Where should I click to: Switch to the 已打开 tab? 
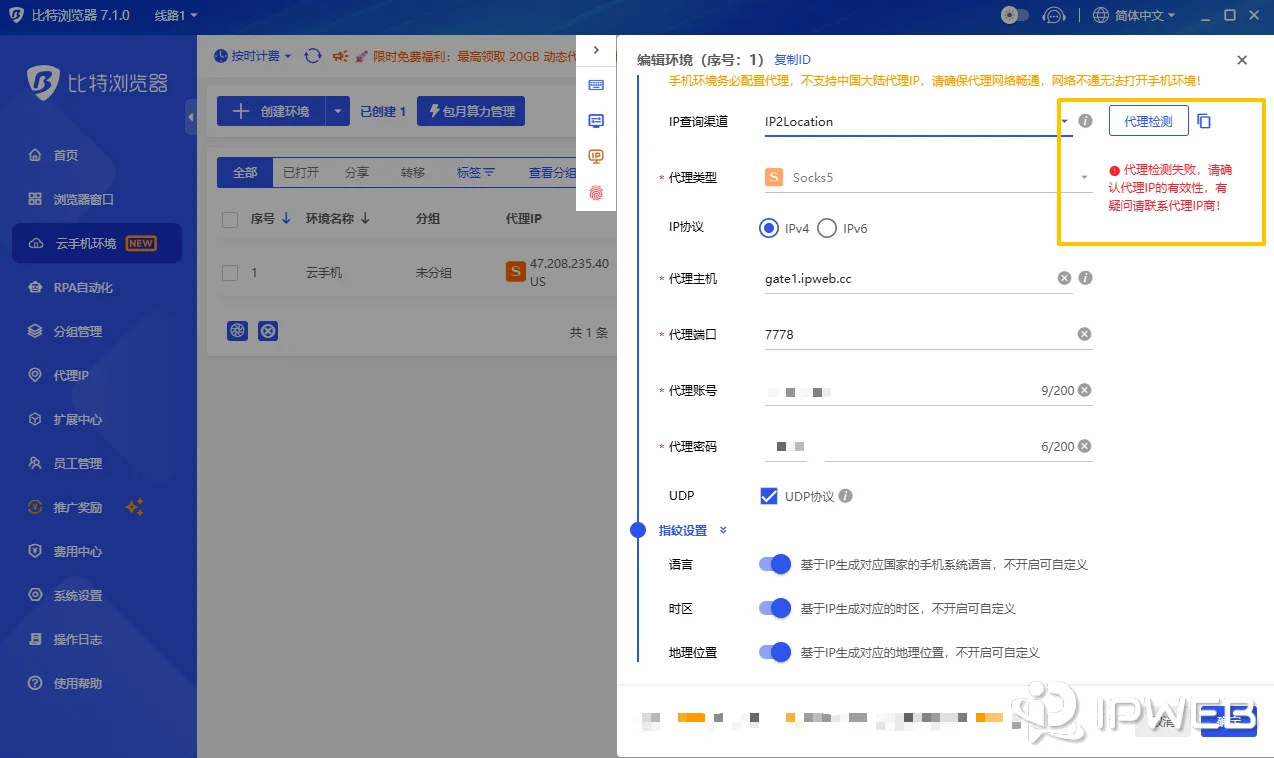pos(301,172)
